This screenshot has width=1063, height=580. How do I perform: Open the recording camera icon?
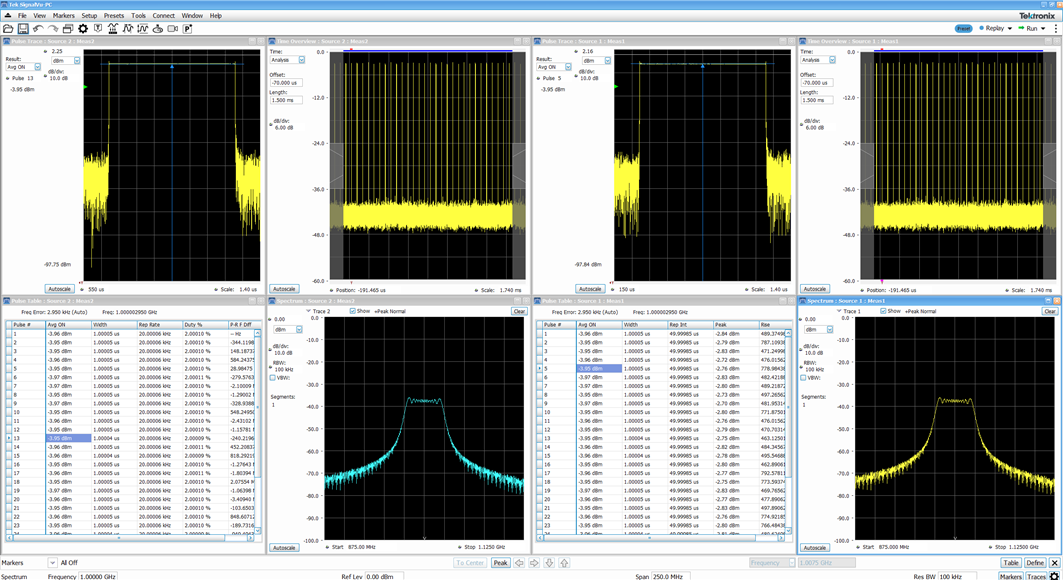(x=173, y=29)
